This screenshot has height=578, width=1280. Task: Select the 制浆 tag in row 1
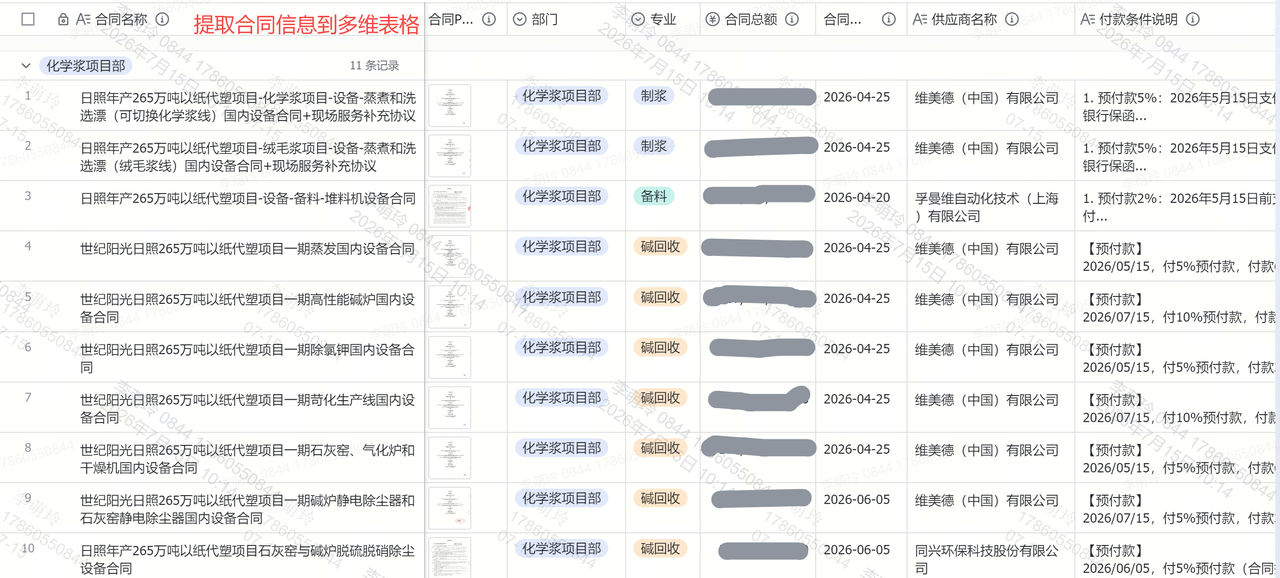tap(654, 96)
